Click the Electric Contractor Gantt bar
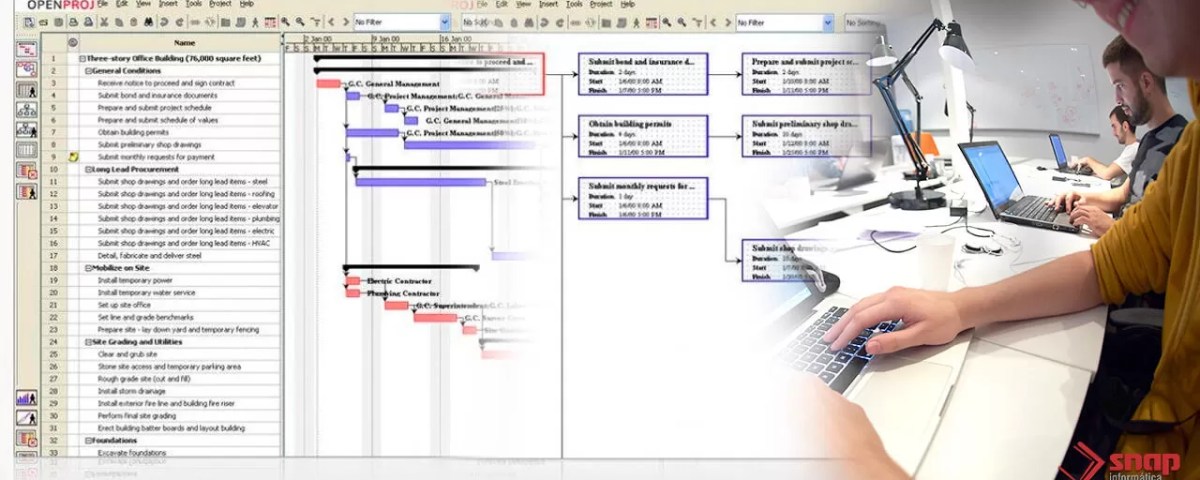The height and width of the screenshot is (480, 1200). click(352, 281)
